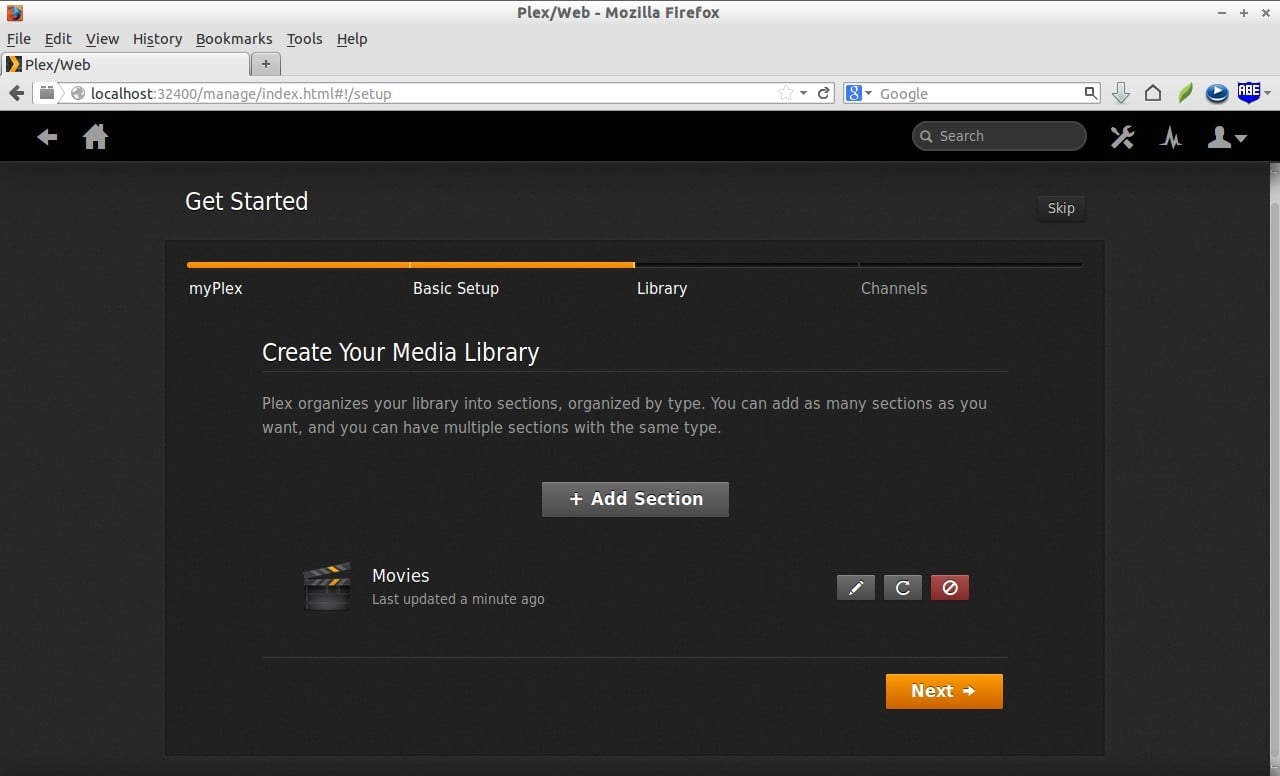
Task: Reload the page
Action: pos(823,93)
